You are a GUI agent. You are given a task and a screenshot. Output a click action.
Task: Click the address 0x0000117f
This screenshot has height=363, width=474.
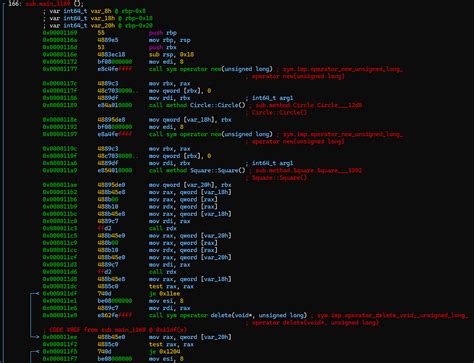60,91
